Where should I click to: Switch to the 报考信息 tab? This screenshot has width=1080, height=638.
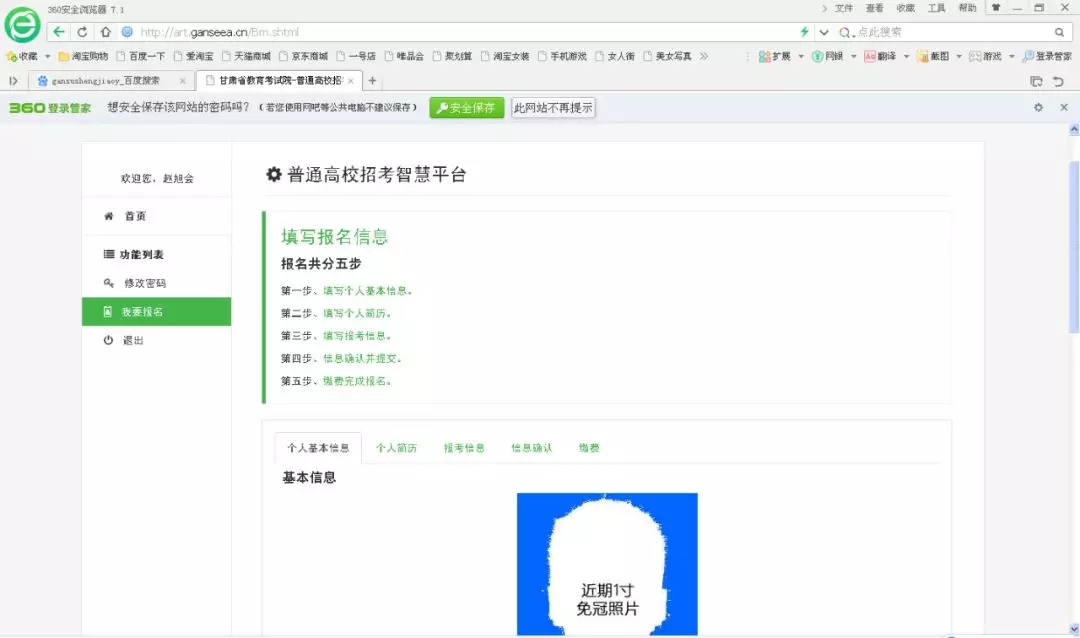464,448
